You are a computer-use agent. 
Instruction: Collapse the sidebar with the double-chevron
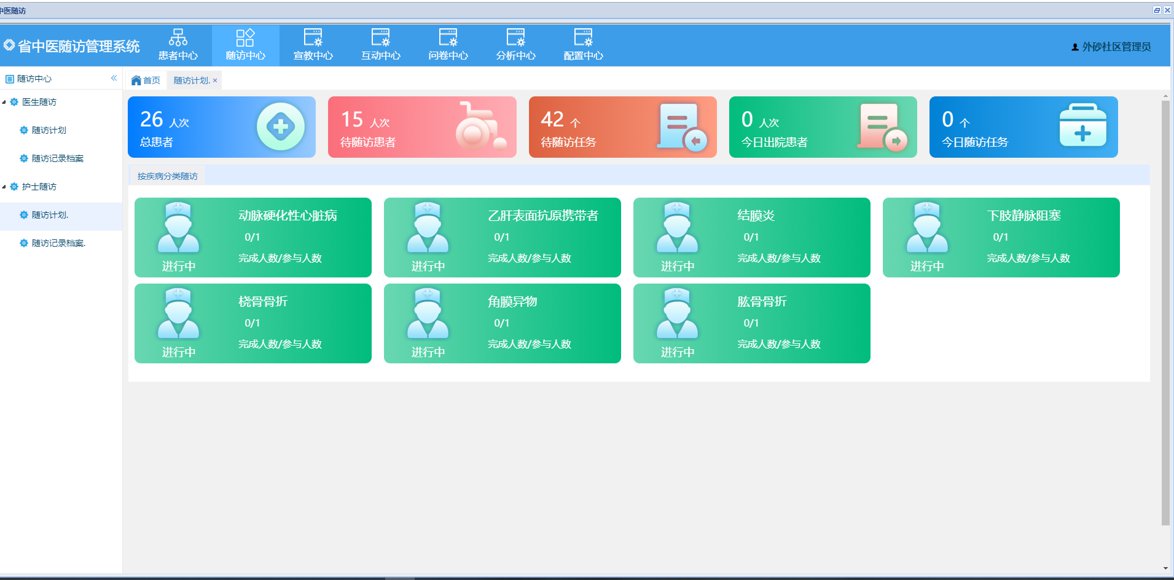tap(114, 78)
